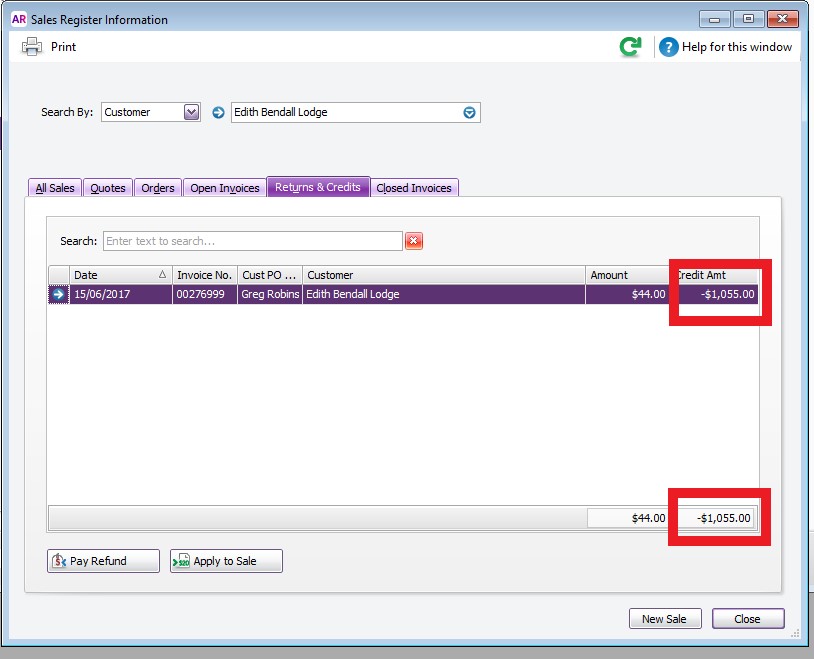Select the Closed Invoices tab
814x659 pixels.
click(x=414, y=188)
